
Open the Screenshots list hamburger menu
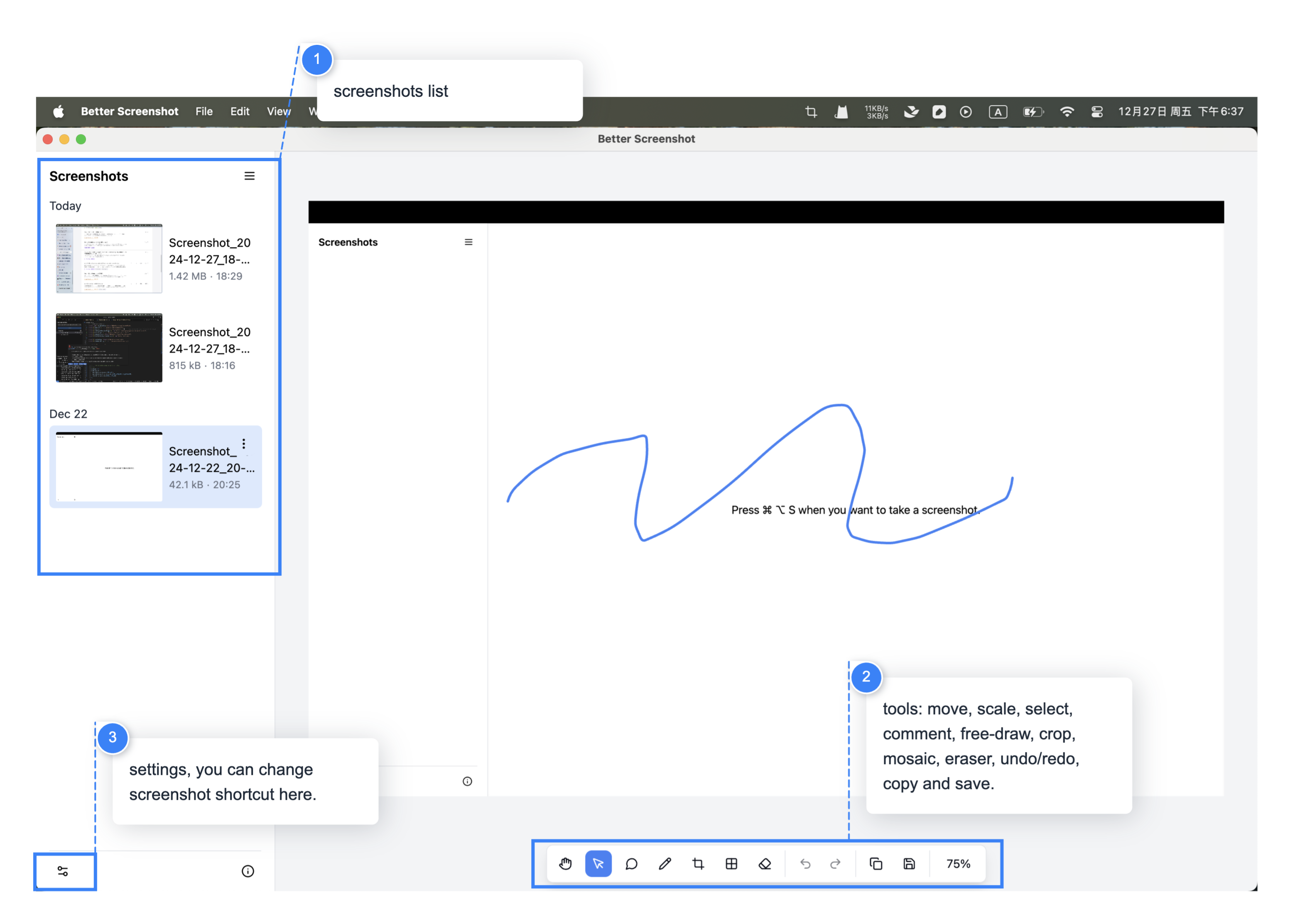point(249,176)
